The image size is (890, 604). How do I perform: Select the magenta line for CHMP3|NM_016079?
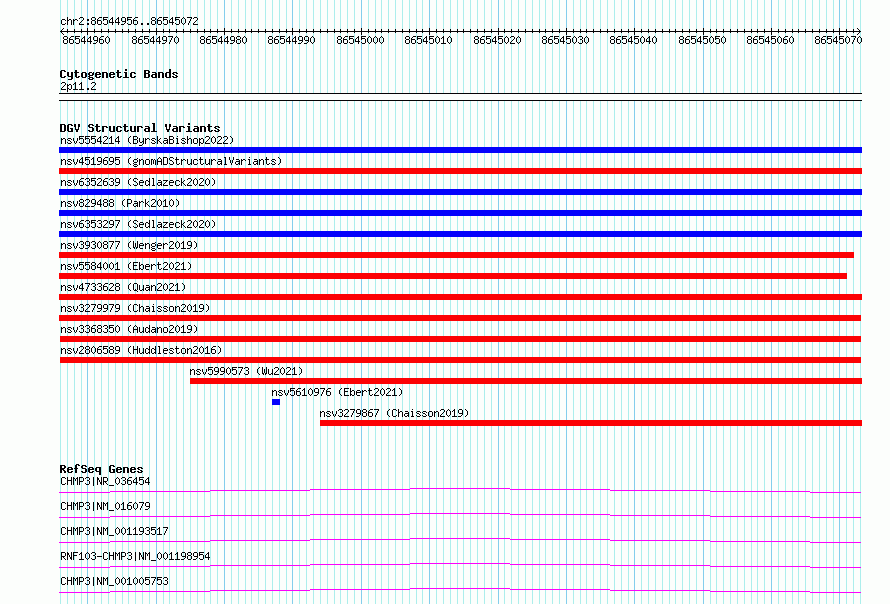[x=460, y=515]
